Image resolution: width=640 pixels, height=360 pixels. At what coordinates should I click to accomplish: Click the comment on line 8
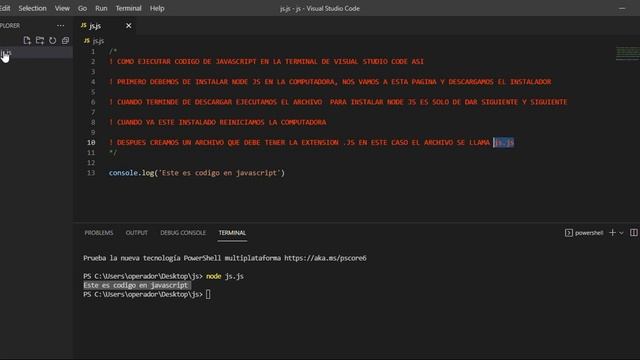tap(218, 122)
